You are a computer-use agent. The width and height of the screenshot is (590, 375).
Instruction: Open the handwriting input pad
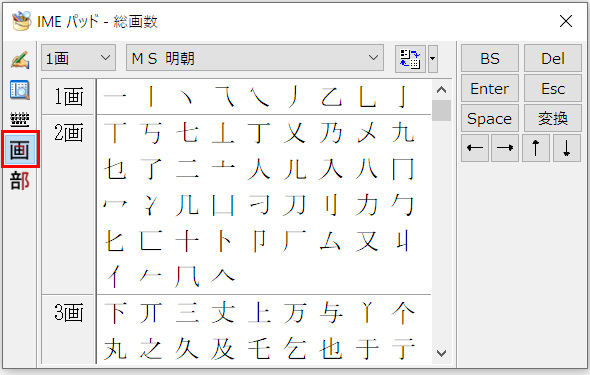20,60
